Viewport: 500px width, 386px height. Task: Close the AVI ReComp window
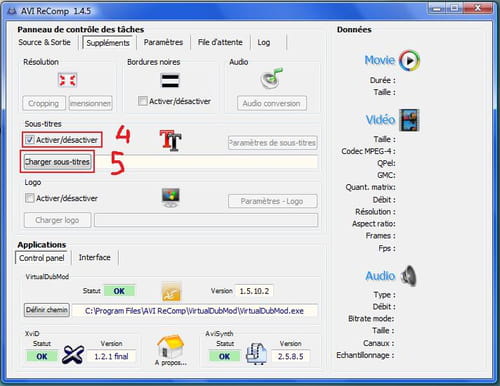[478, 8]
